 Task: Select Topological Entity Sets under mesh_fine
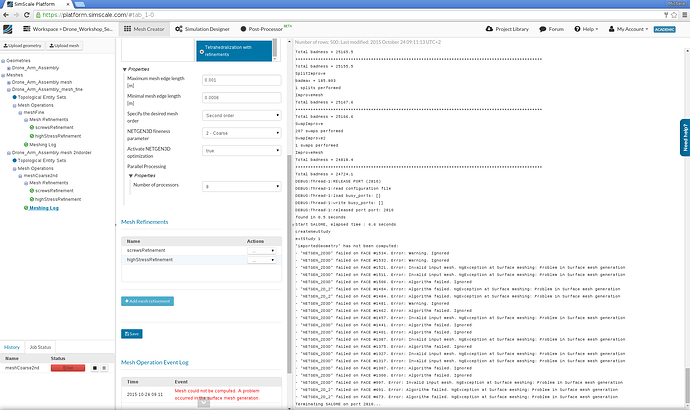point(42,97)
